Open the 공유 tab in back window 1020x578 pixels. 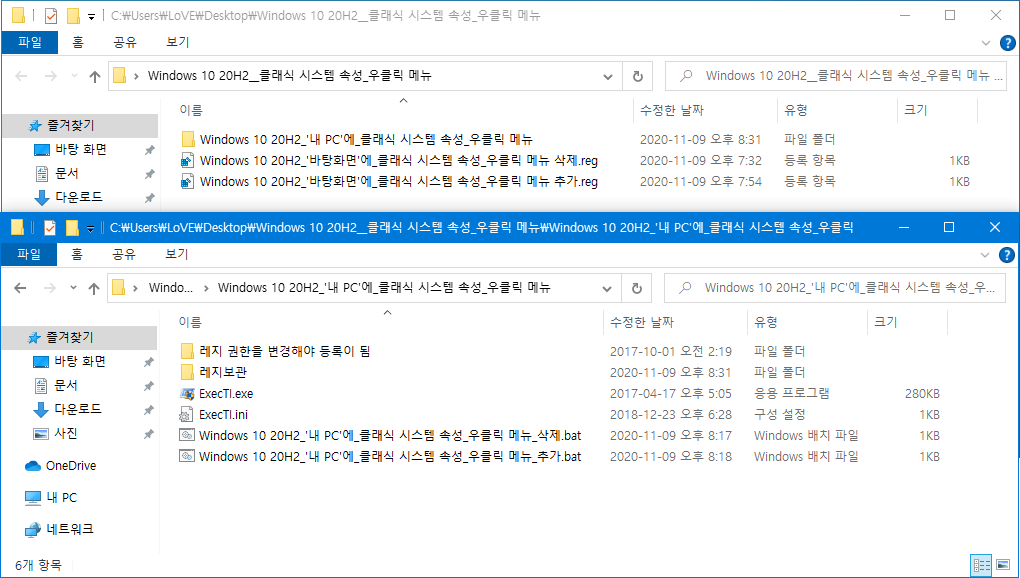click(x=125, y=43)
